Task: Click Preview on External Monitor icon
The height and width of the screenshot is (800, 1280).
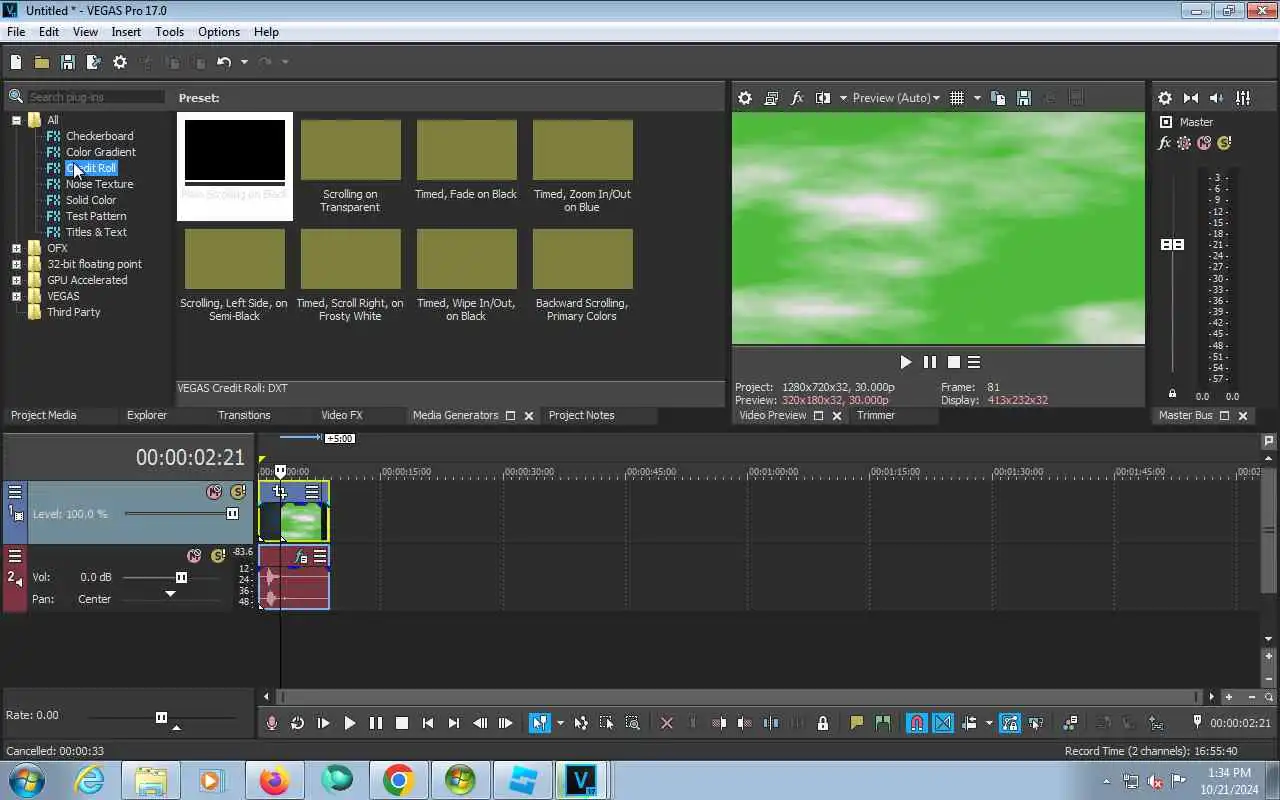Action: pos(771,98)
